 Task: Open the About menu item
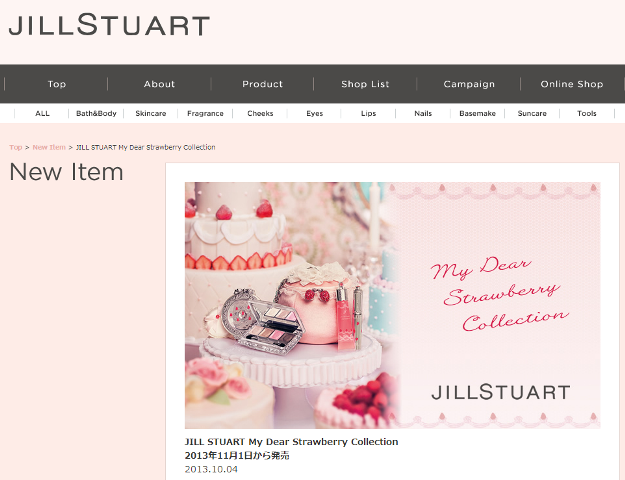point(159,84)
